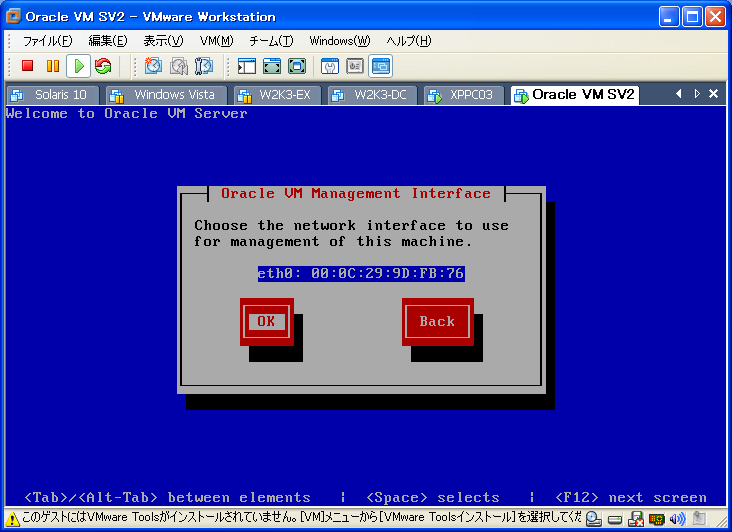Maximize the VMware Workstation window
732x532 pixels.
tap(692, 17)
